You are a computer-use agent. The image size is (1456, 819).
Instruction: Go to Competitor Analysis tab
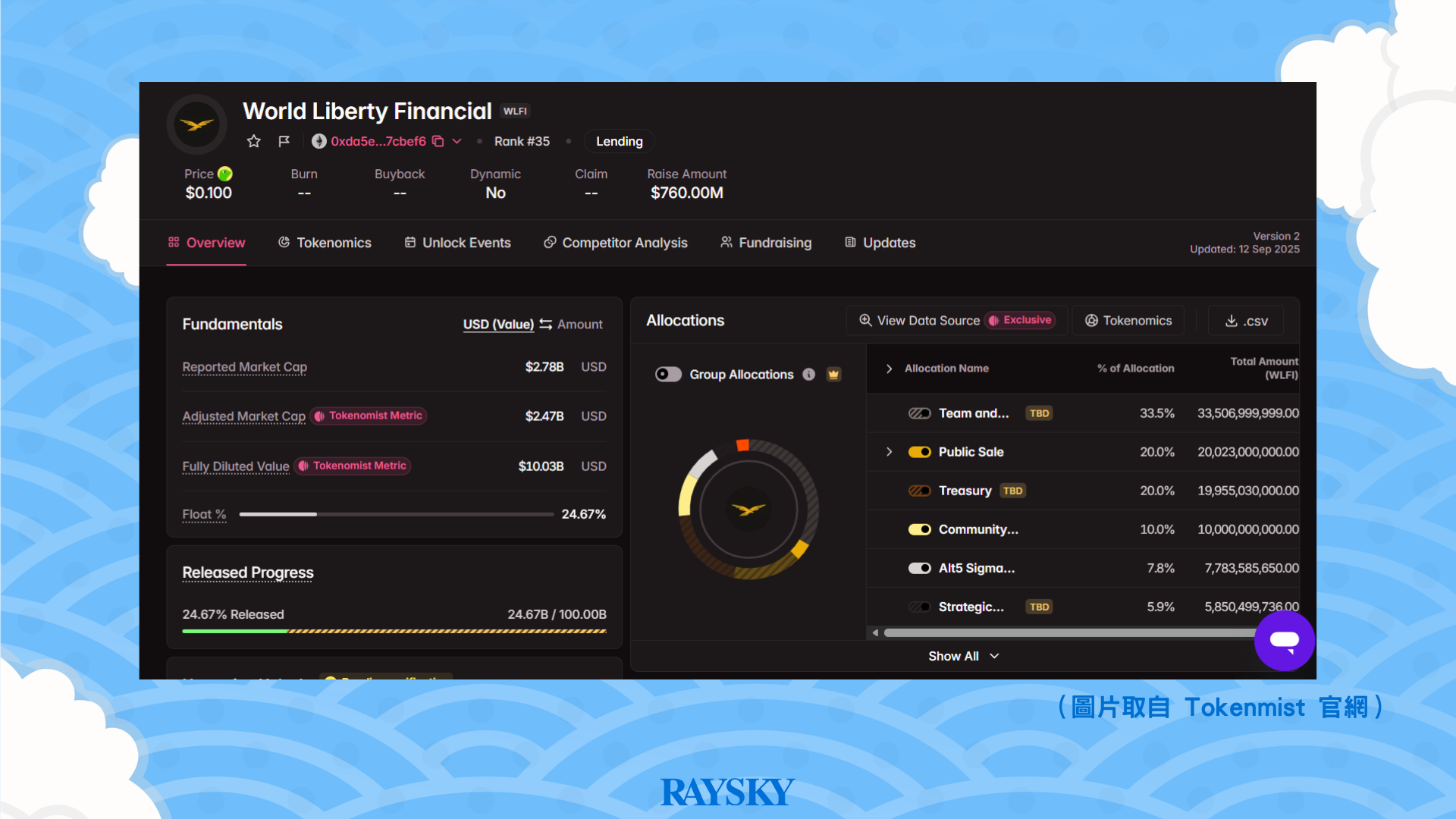point(615,243)
